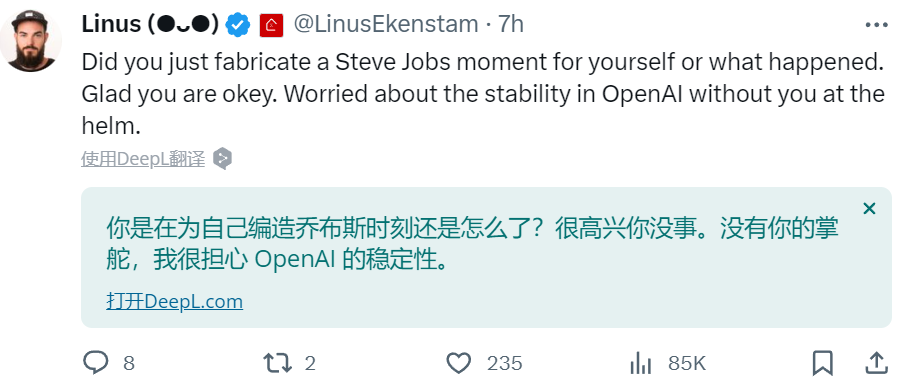
Task: Click the reply speech bubble icon
Action: 96,363
